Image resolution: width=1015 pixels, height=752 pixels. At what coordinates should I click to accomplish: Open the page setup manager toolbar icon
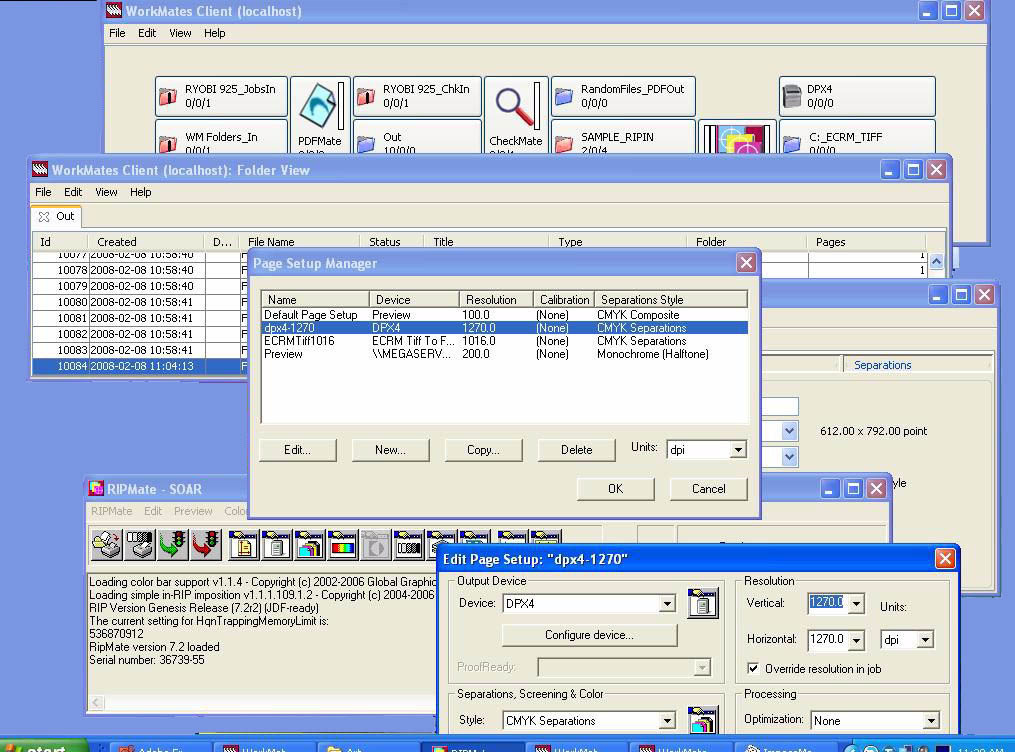point(243,544)
